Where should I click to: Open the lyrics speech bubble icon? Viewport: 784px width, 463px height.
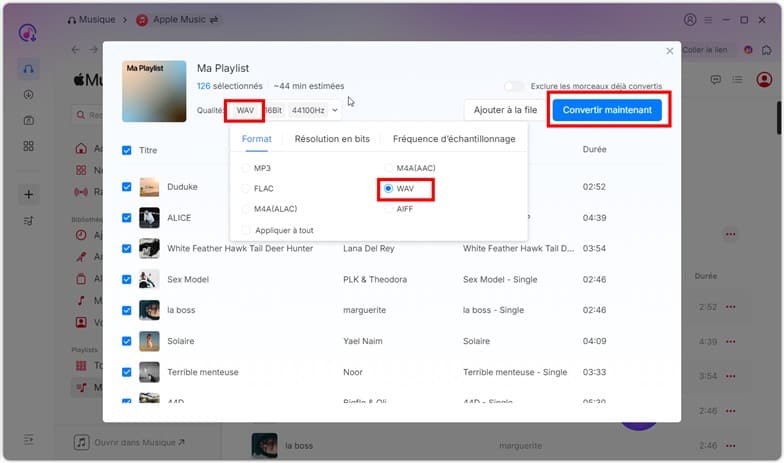point(716,80)
